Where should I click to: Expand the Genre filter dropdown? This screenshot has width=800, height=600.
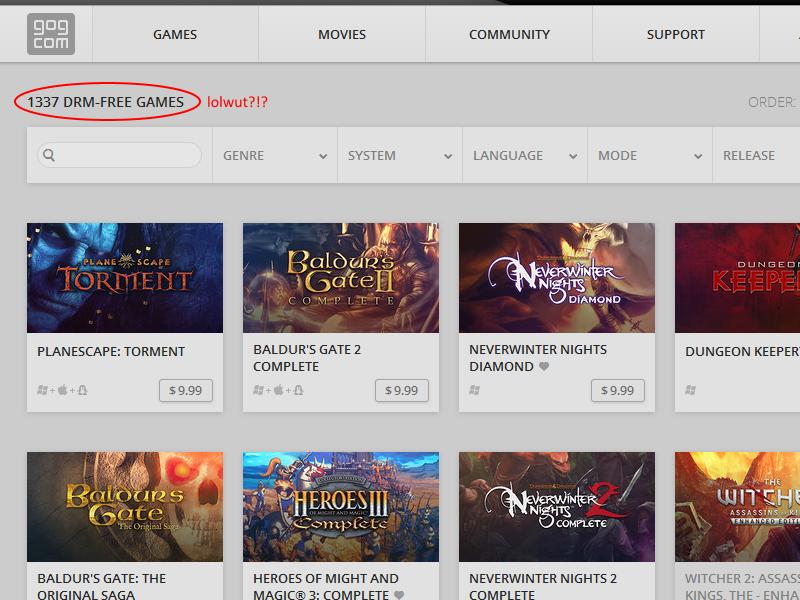click(275, 155)
